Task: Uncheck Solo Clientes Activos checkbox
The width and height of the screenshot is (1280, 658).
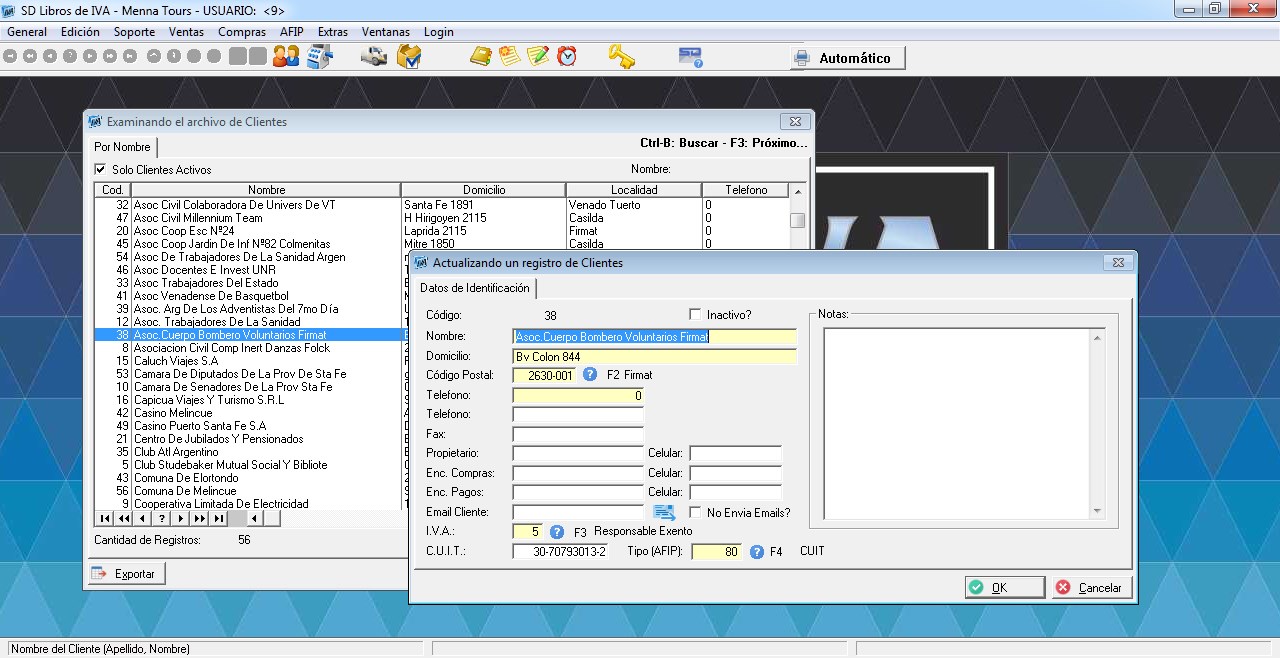Action: [x=100, y=170]
